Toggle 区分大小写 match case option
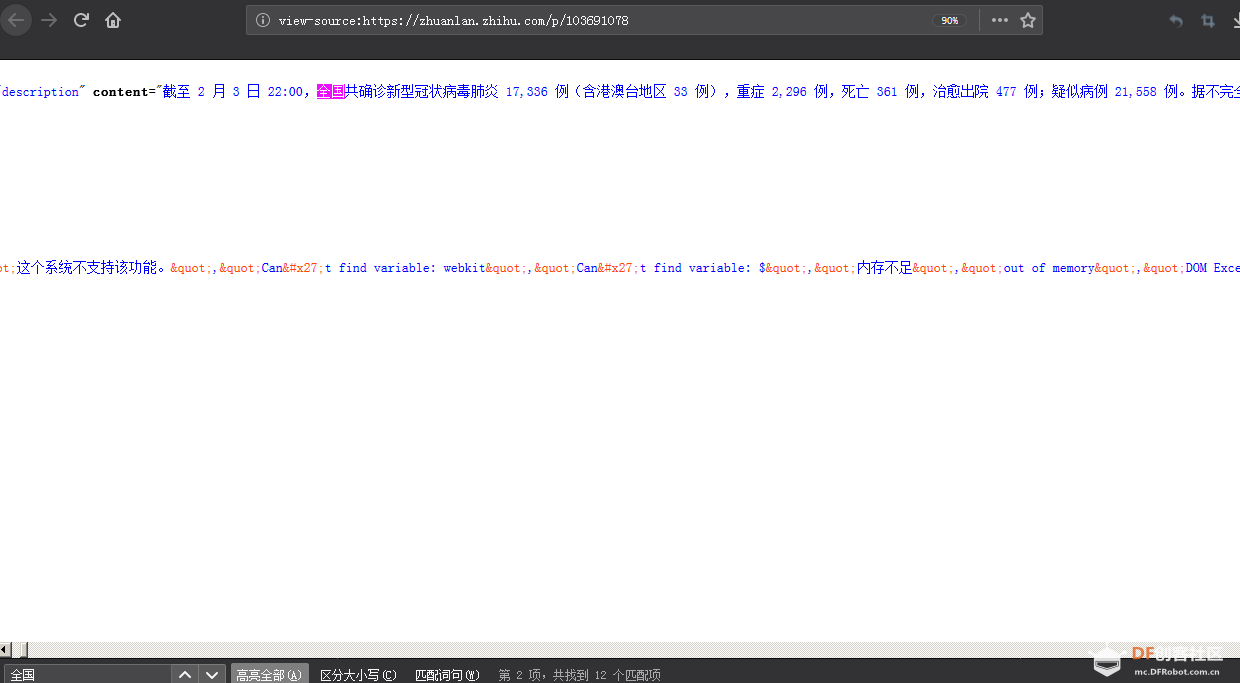Screen dimensions: 1240x683 (x=358, y=675)
